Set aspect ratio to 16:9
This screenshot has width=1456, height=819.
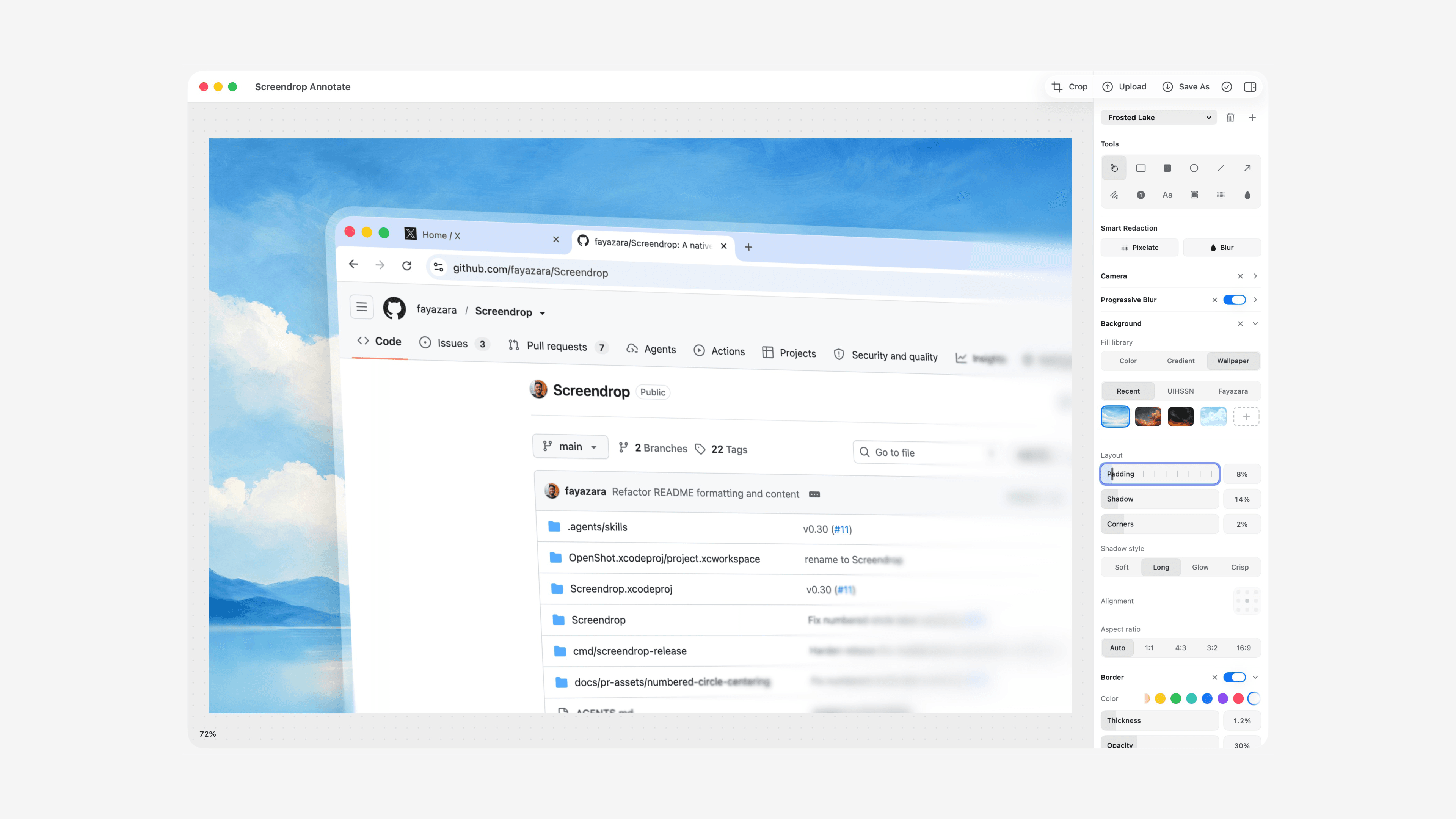1244,648
